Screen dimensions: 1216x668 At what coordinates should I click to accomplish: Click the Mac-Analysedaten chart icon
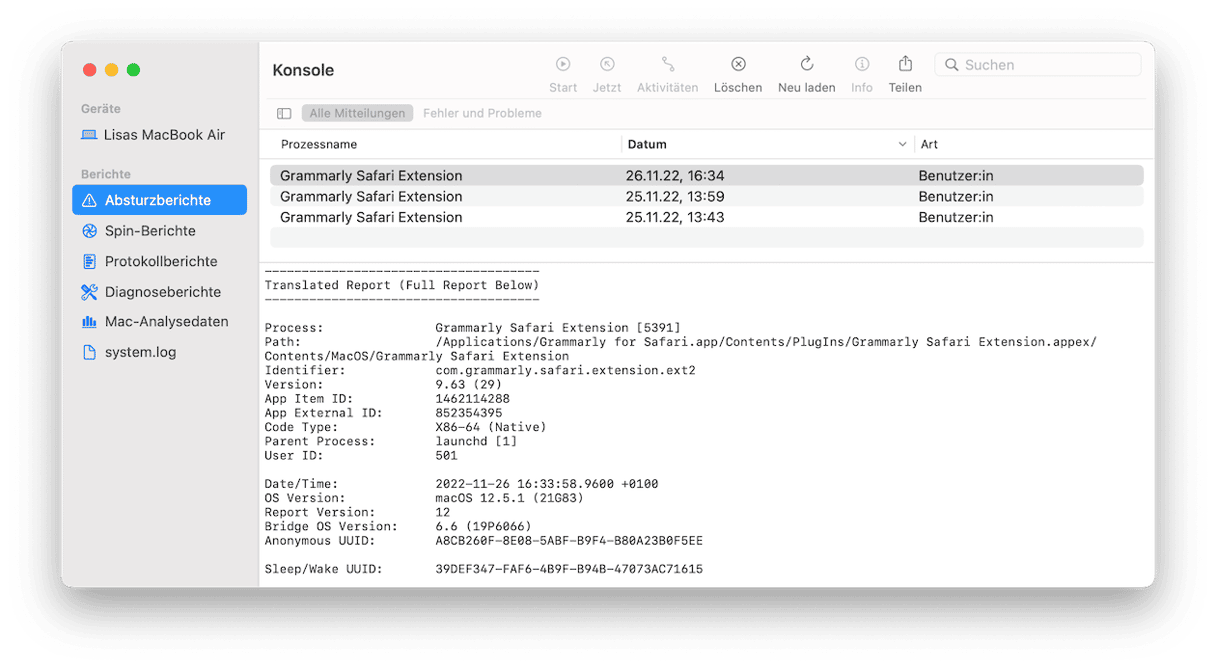tap(89, 322)
